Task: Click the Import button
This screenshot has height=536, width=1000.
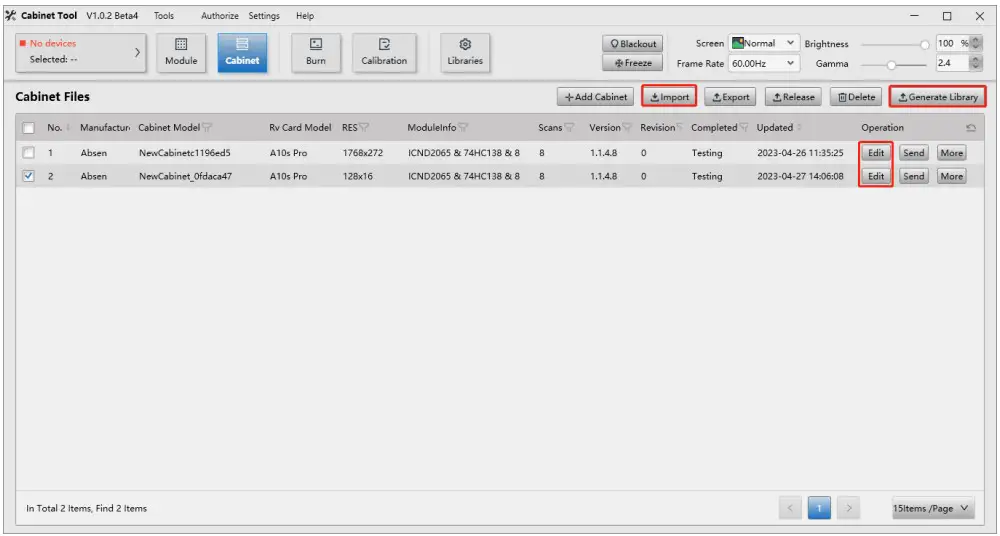Action: [x=669, y=97]
